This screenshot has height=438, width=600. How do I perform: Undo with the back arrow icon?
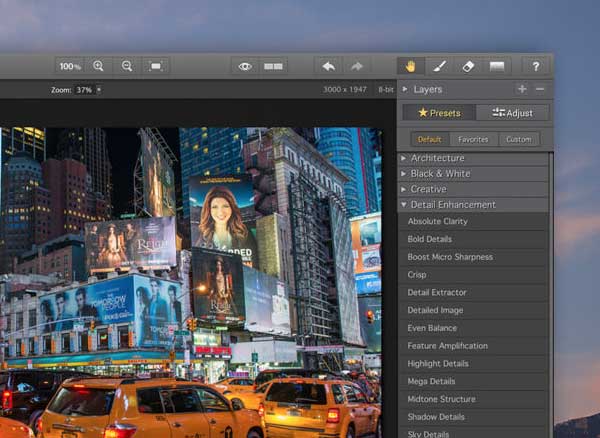328,67
